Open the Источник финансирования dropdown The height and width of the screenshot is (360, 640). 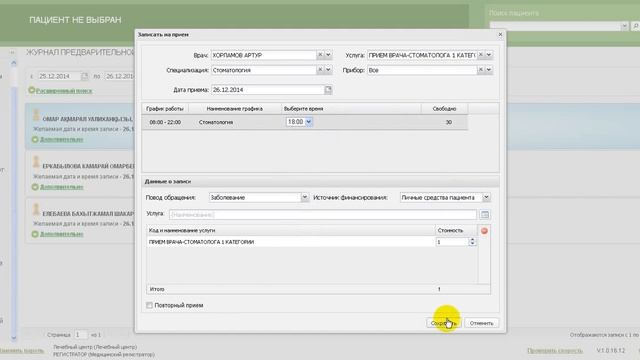point(486,197)
